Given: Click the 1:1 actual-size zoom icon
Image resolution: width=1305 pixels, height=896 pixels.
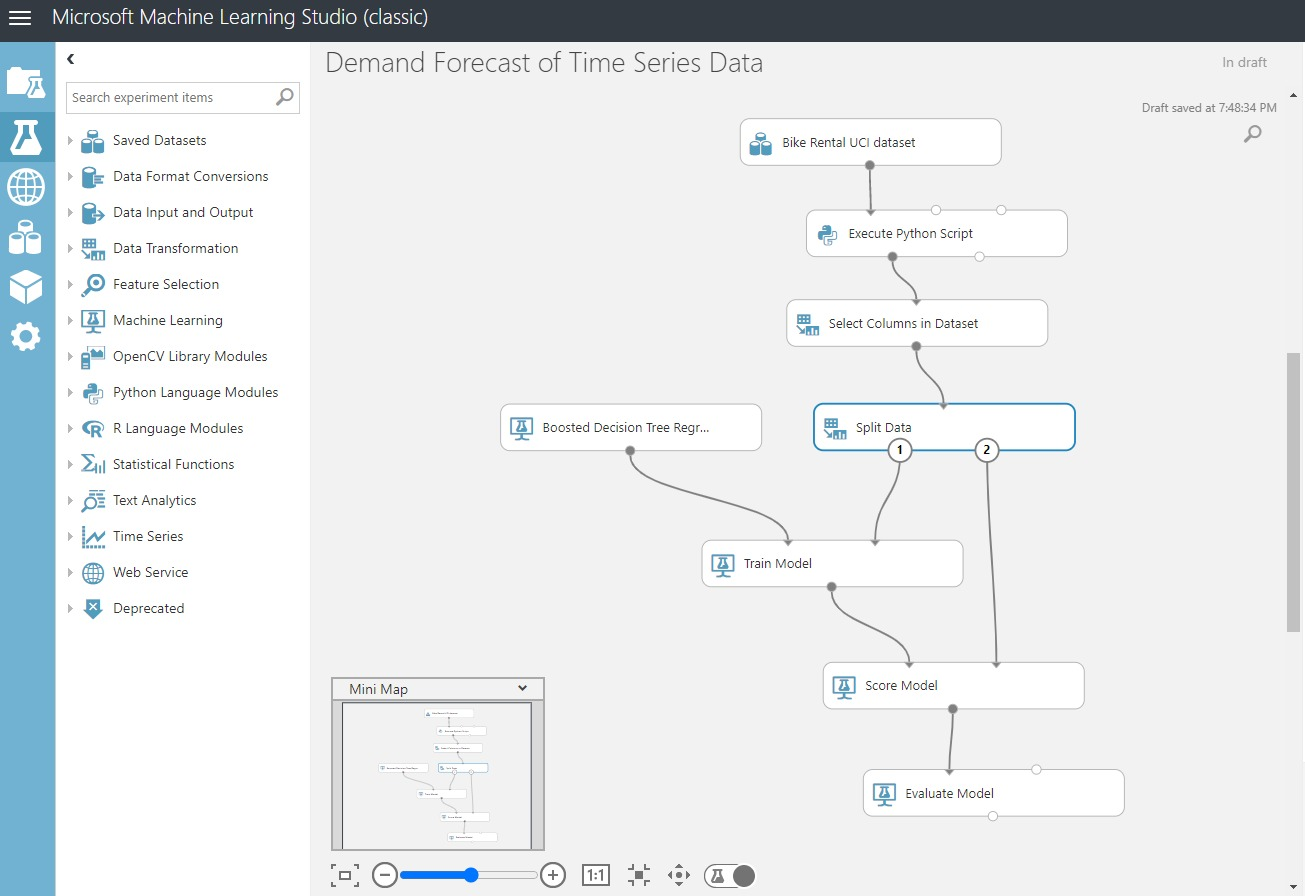Looking at the screenshot, I should [595, 874].
